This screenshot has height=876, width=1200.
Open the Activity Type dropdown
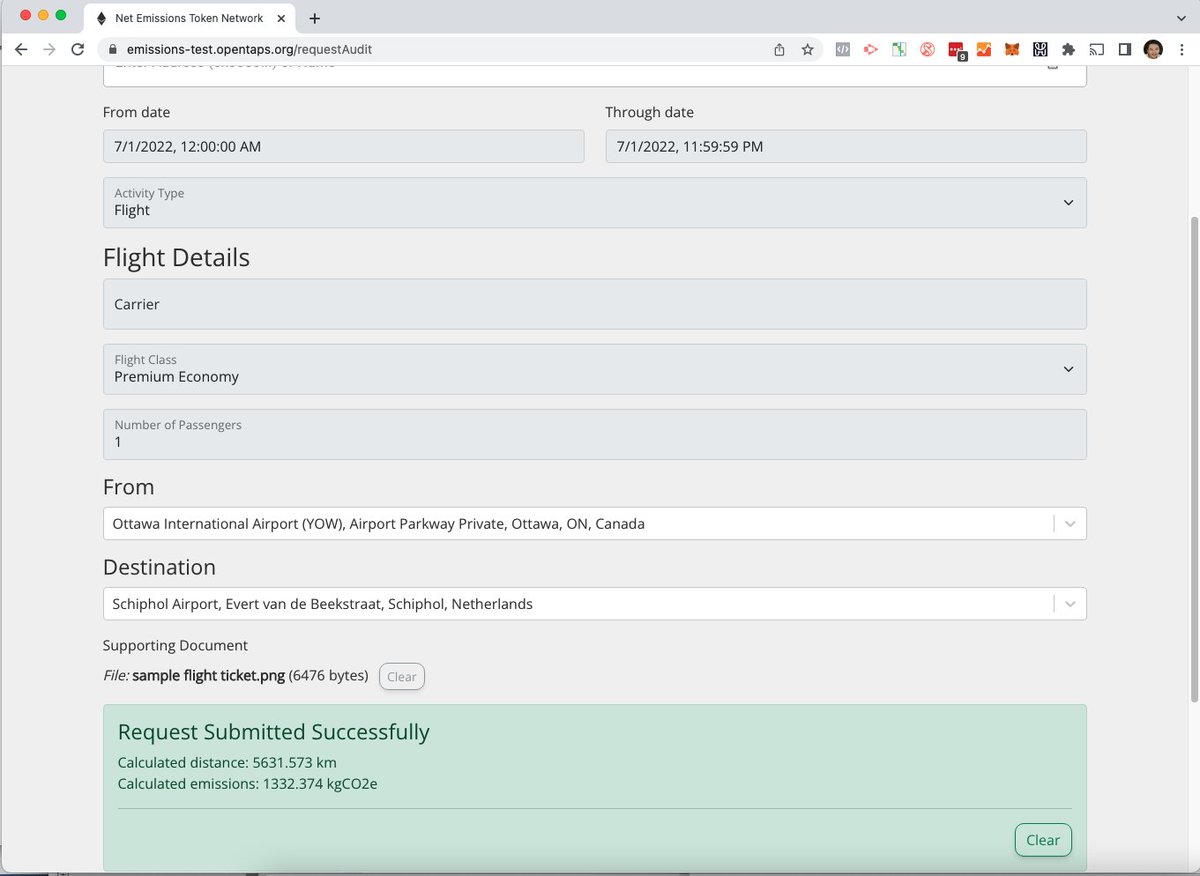[x=595, y=203]
